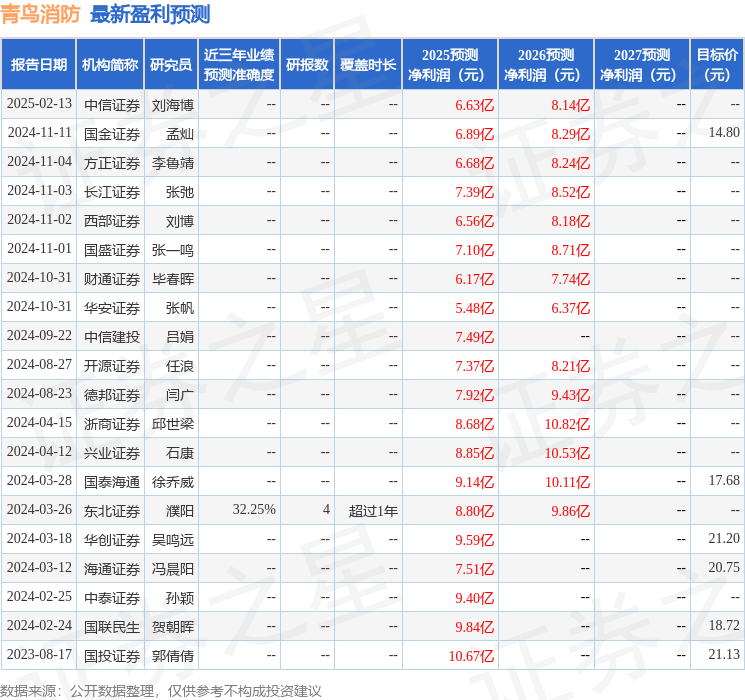Click target price 17.68
Viewport: 745px width, 700px height.
[724, 480]
